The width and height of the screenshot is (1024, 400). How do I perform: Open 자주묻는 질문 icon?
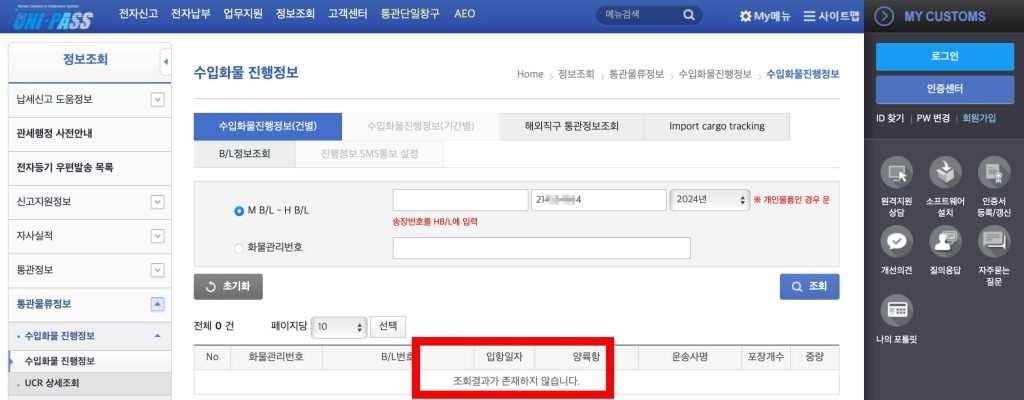(x=993, y=242)
